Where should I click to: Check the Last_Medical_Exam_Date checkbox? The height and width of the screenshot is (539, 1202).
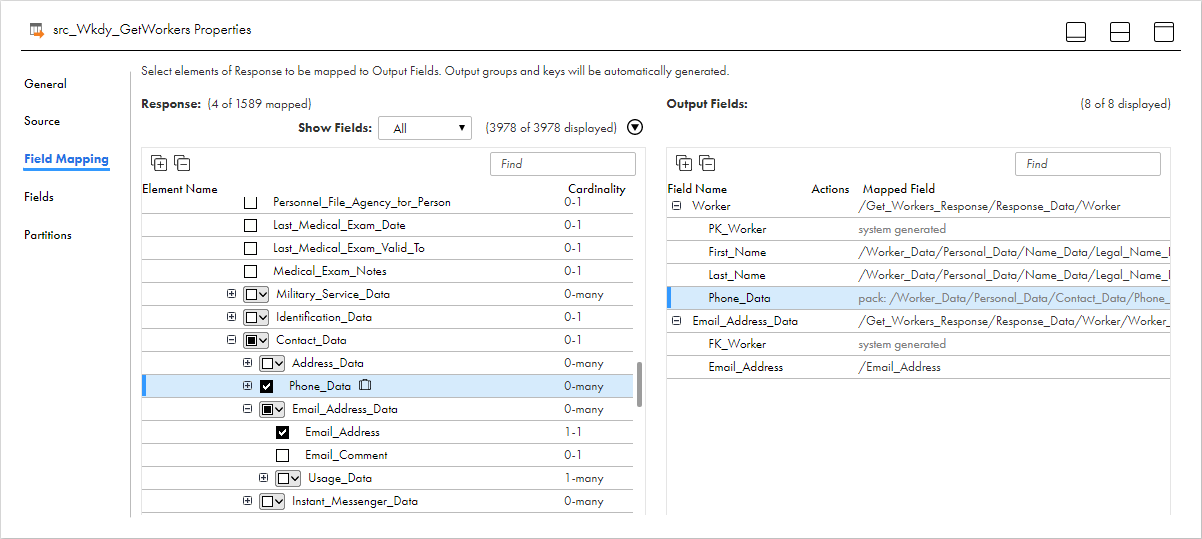pos(251,225)
